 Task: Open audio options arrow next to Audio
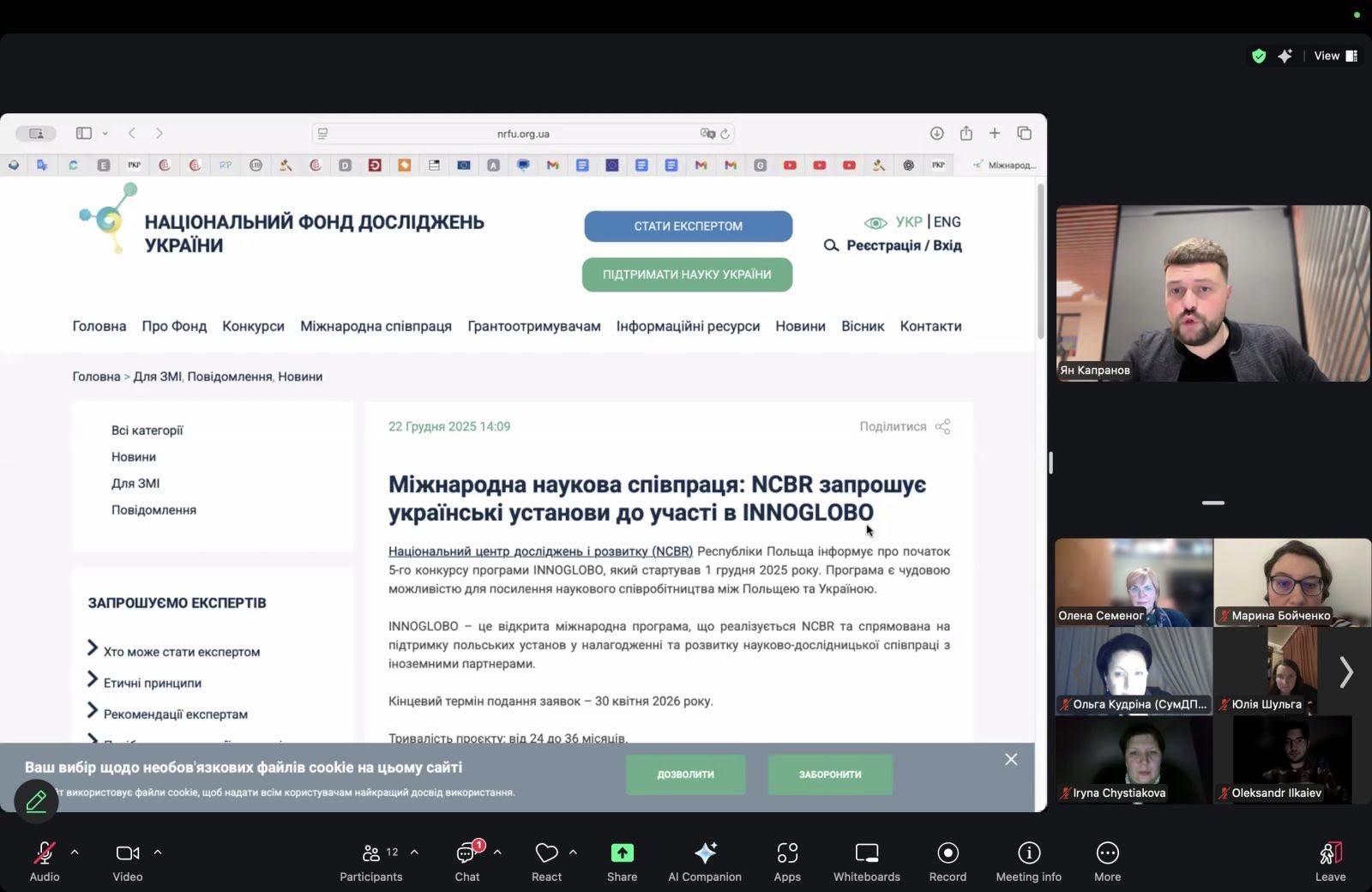[x=75, y=853]
